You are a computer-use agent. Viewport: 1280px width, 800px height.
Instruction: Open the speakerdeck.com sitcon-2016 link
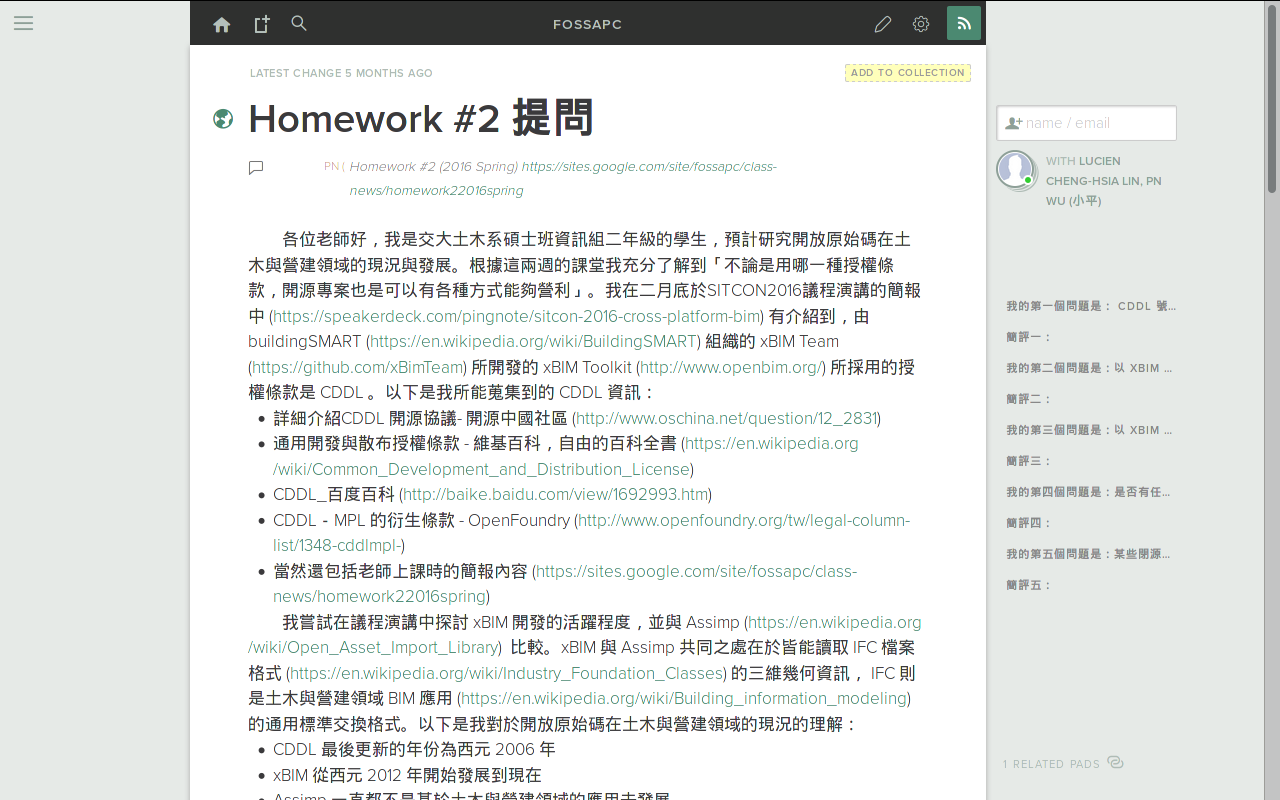(517, 316)
